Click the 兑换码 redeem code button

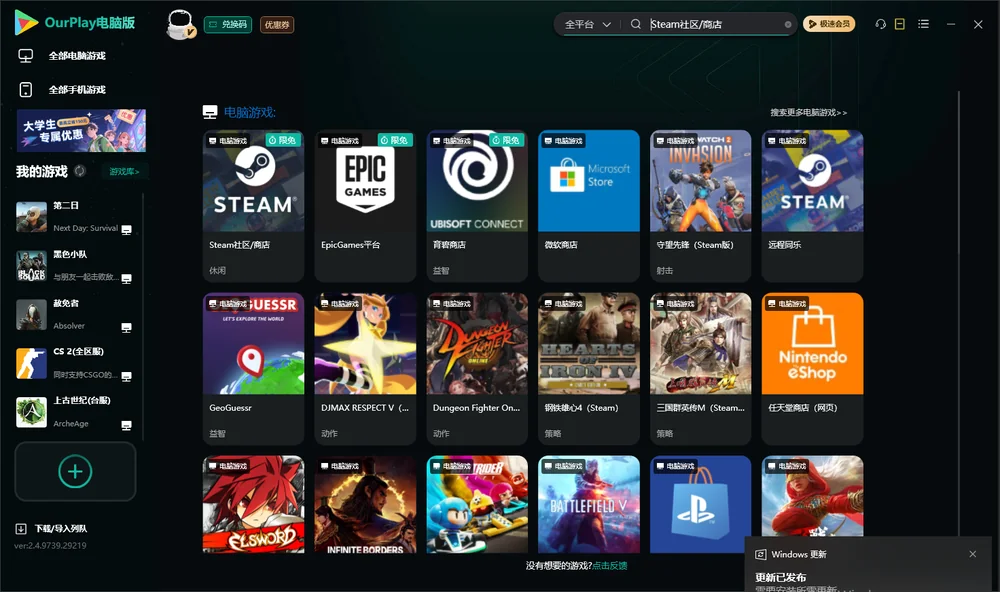pos(228,24)
